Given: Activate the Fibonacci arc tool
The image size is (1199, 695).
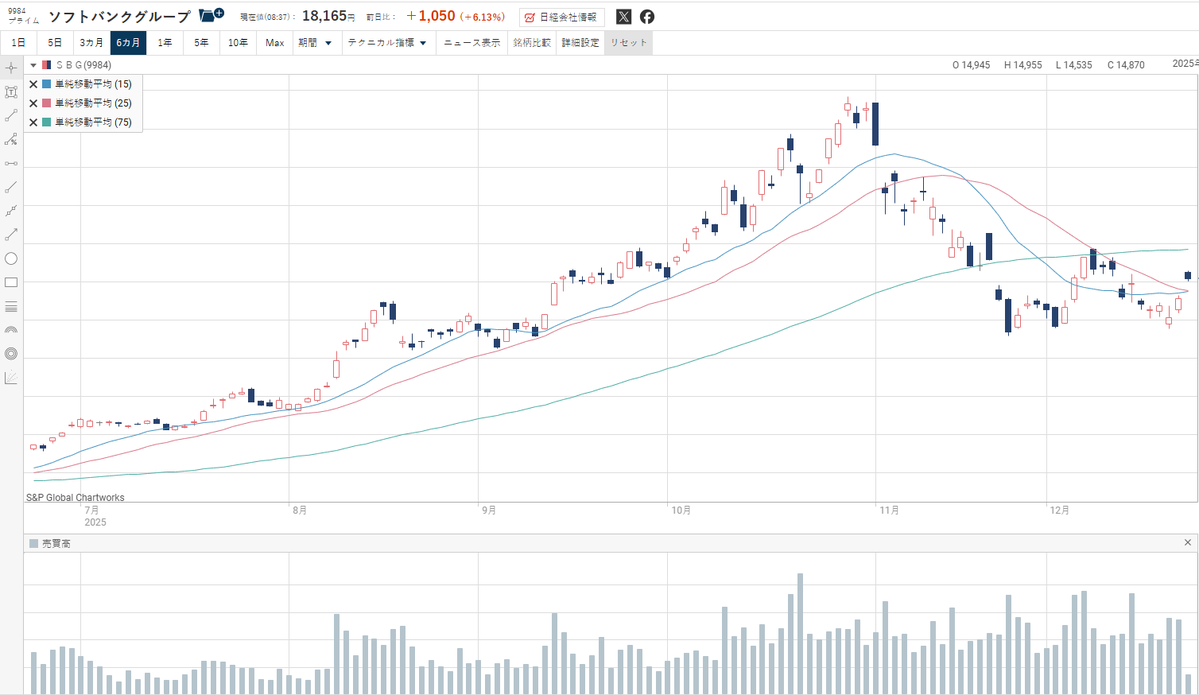Looking at the screenshot, I should pyautogui.click(x=11, y=330).
